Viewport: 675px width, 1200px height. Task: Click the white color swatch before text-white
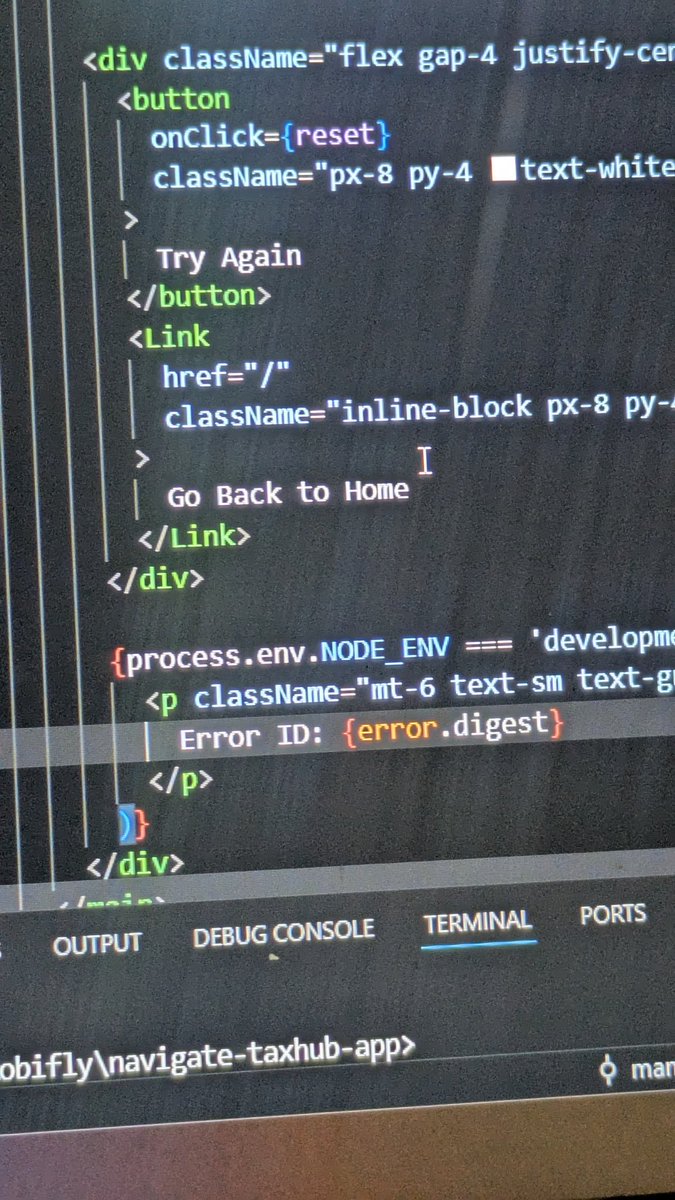tap(504, 168)
